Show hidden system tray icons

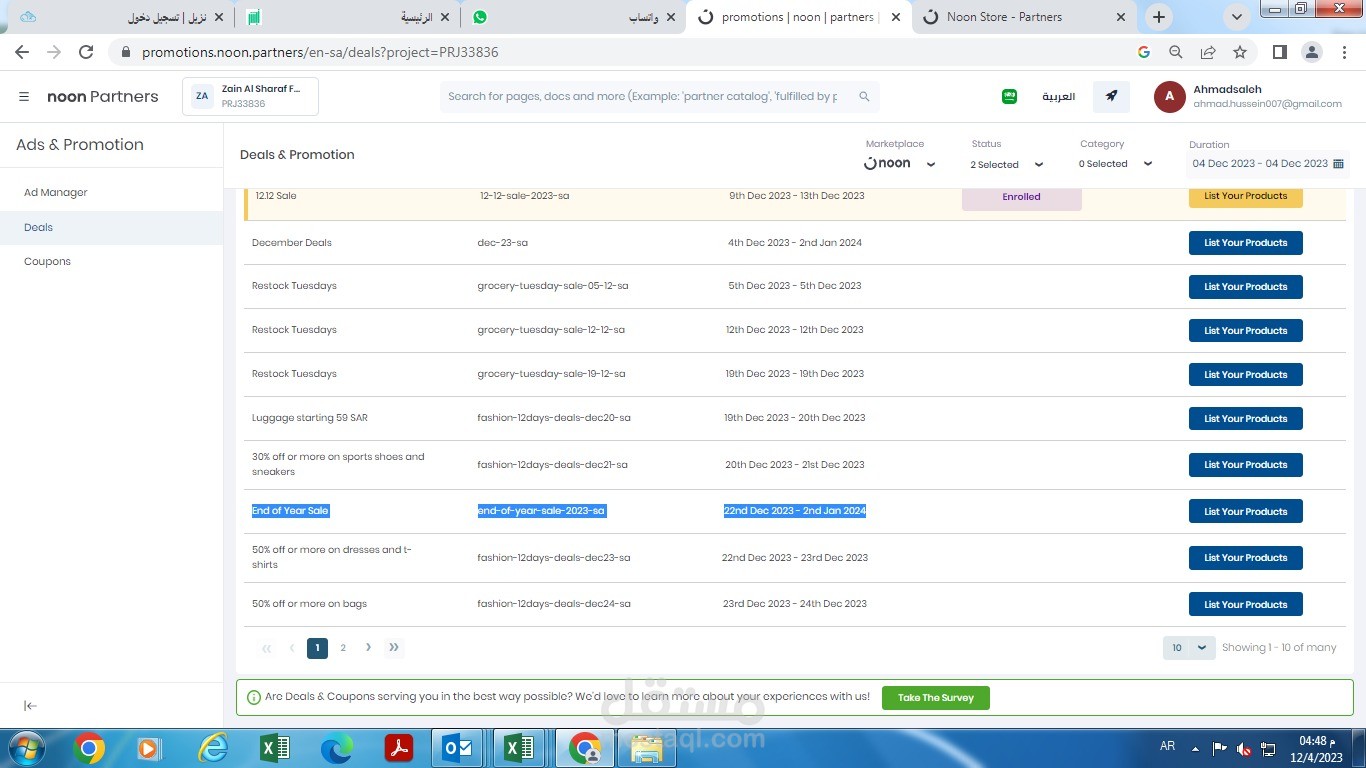coord(1195,748)
